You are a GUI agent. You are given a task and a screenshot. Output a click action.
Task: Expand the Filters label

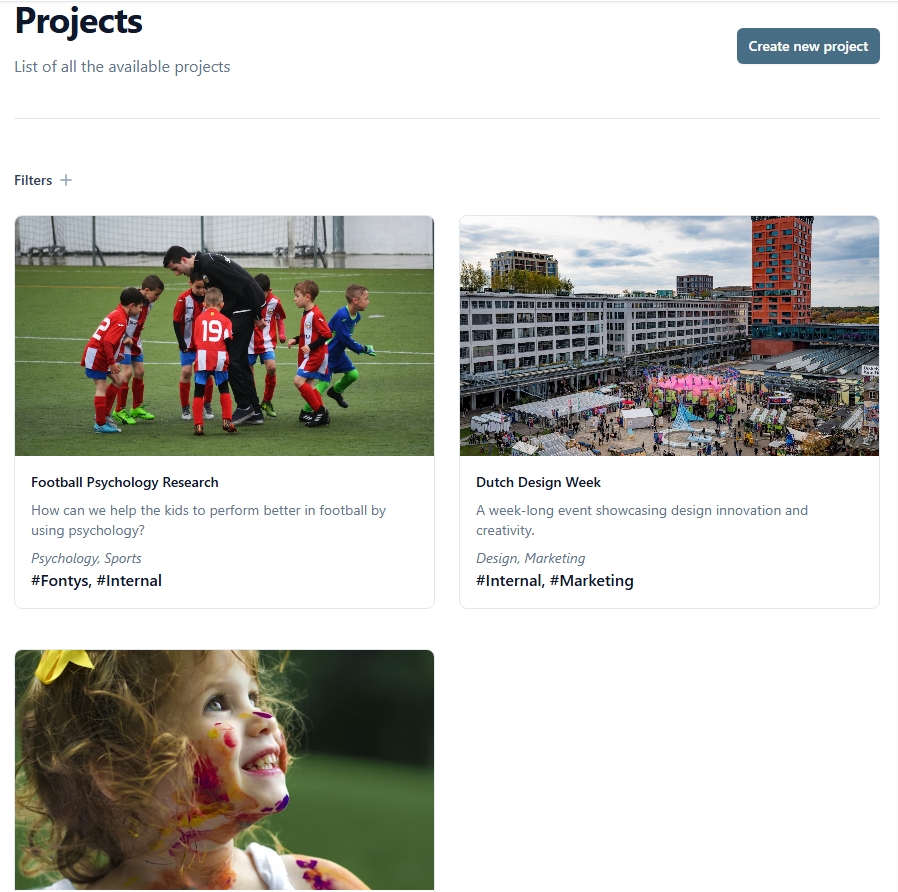tap(33, 180)
